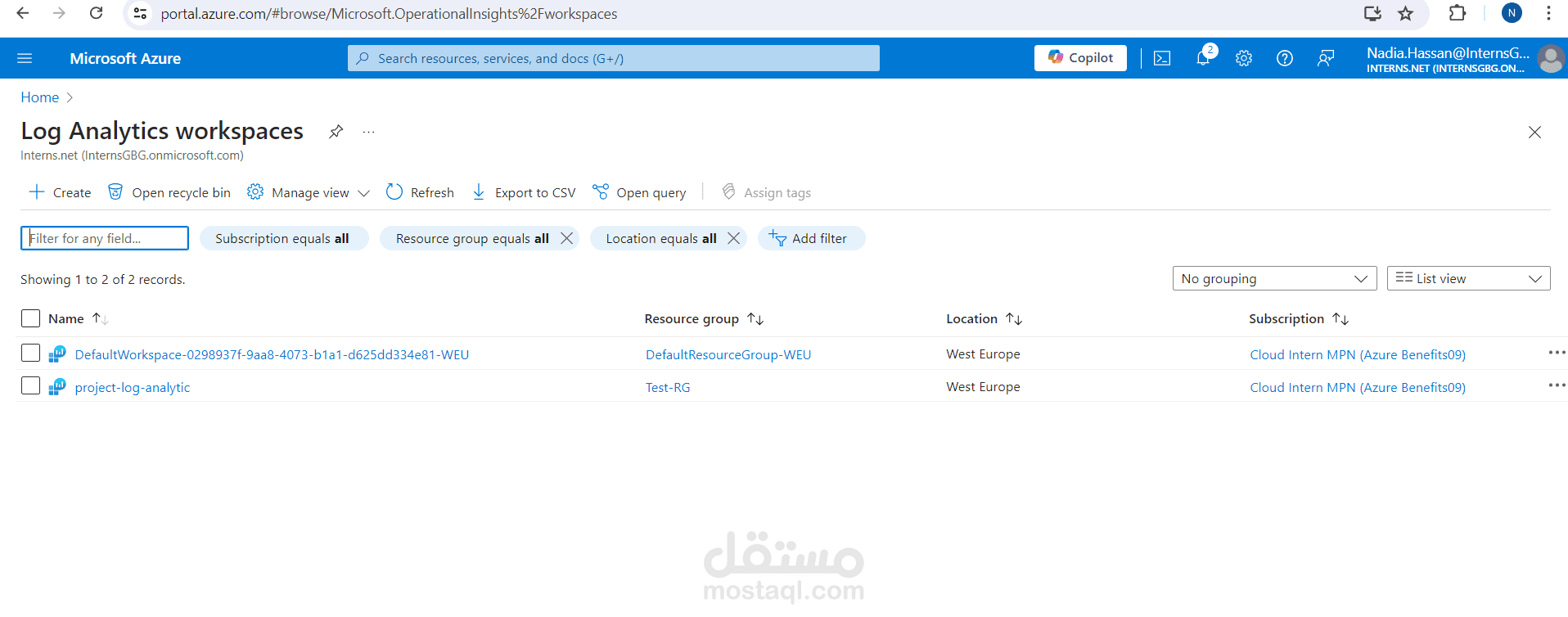The width and height of the screenshot is (1568, 617).
Task: Open the Resource group equals all filter
Action: (471, 238)
